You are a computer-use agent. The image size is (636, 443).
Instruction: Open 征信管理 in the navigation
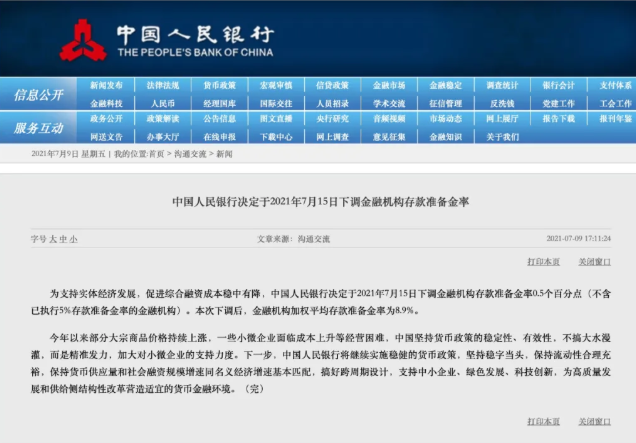(x=446, y=103)
